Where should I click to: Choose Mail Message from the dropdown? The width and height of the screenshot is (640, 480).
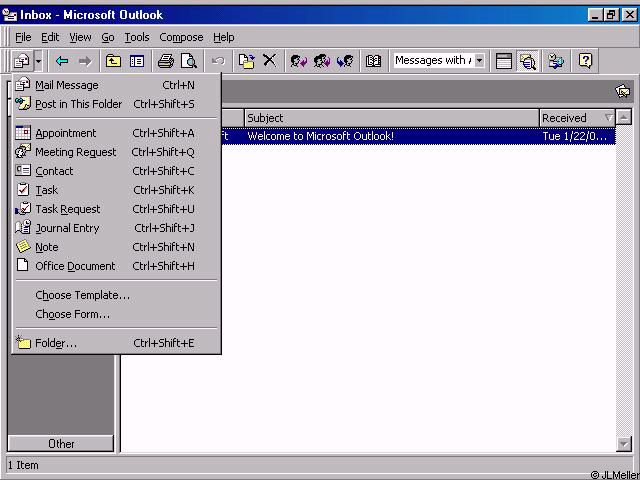(x=116, y=85)
